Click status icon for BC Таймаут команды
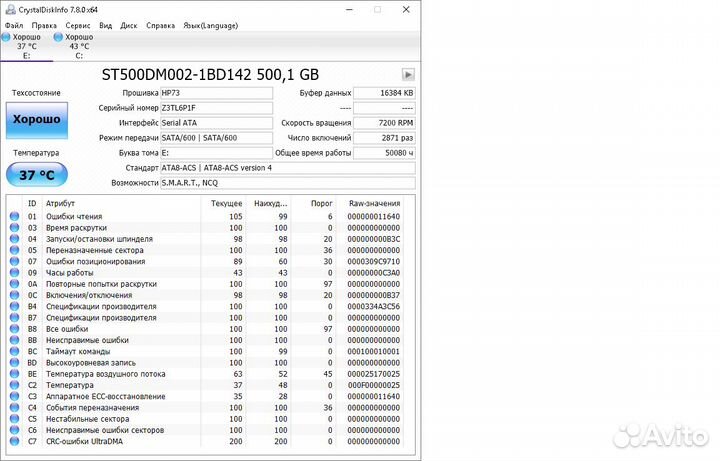The width and height of the screenshot is (720, 461). click(x=14, y=351)
